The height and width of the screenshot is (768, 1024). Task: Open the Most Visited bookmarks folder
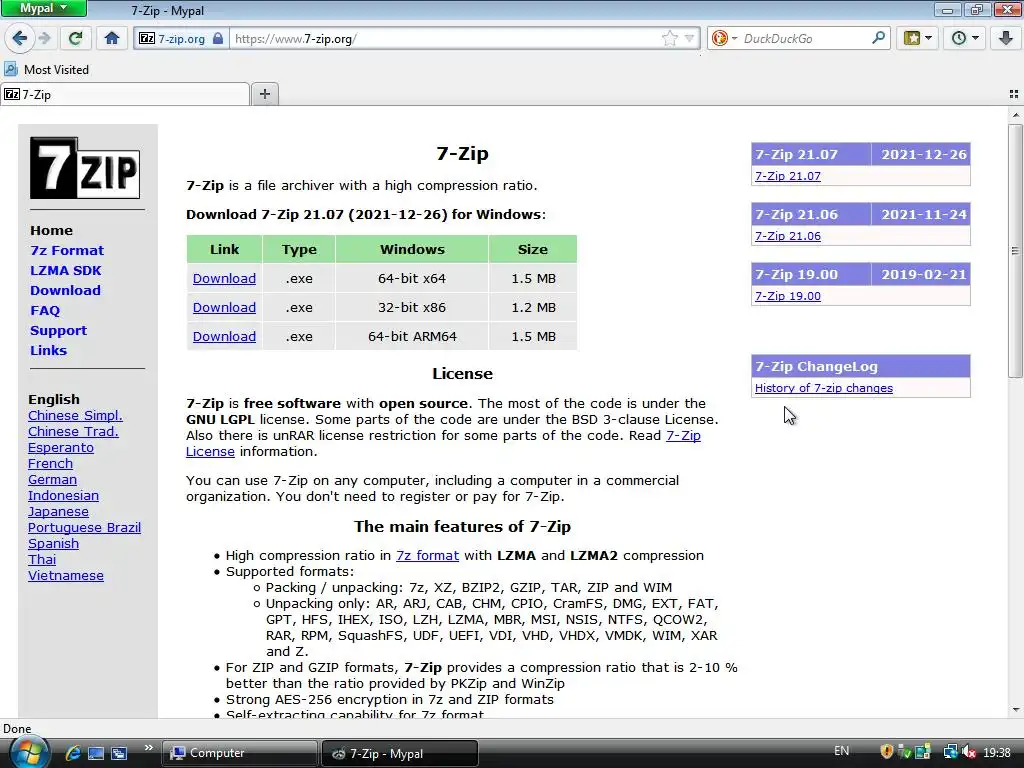(46, 69)
